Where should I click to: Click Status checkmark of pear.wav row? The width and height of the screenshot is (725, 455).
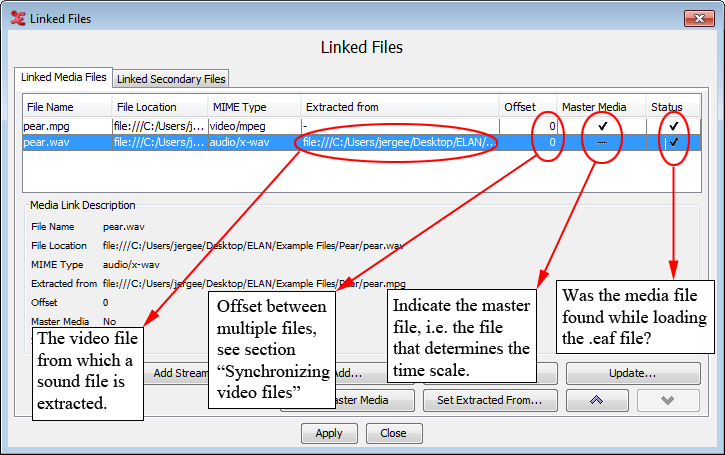click(675, 143)
